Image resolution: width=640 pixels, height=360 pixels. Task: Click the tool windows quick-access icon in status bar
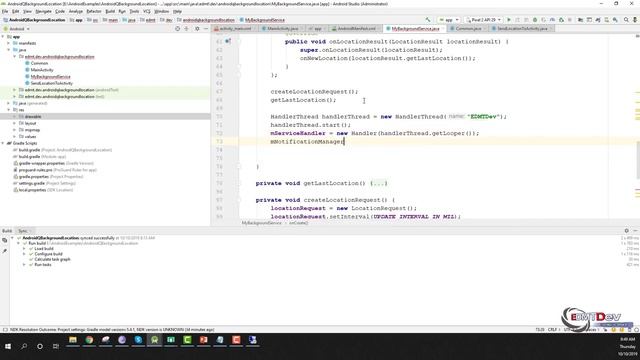(5, 329)
